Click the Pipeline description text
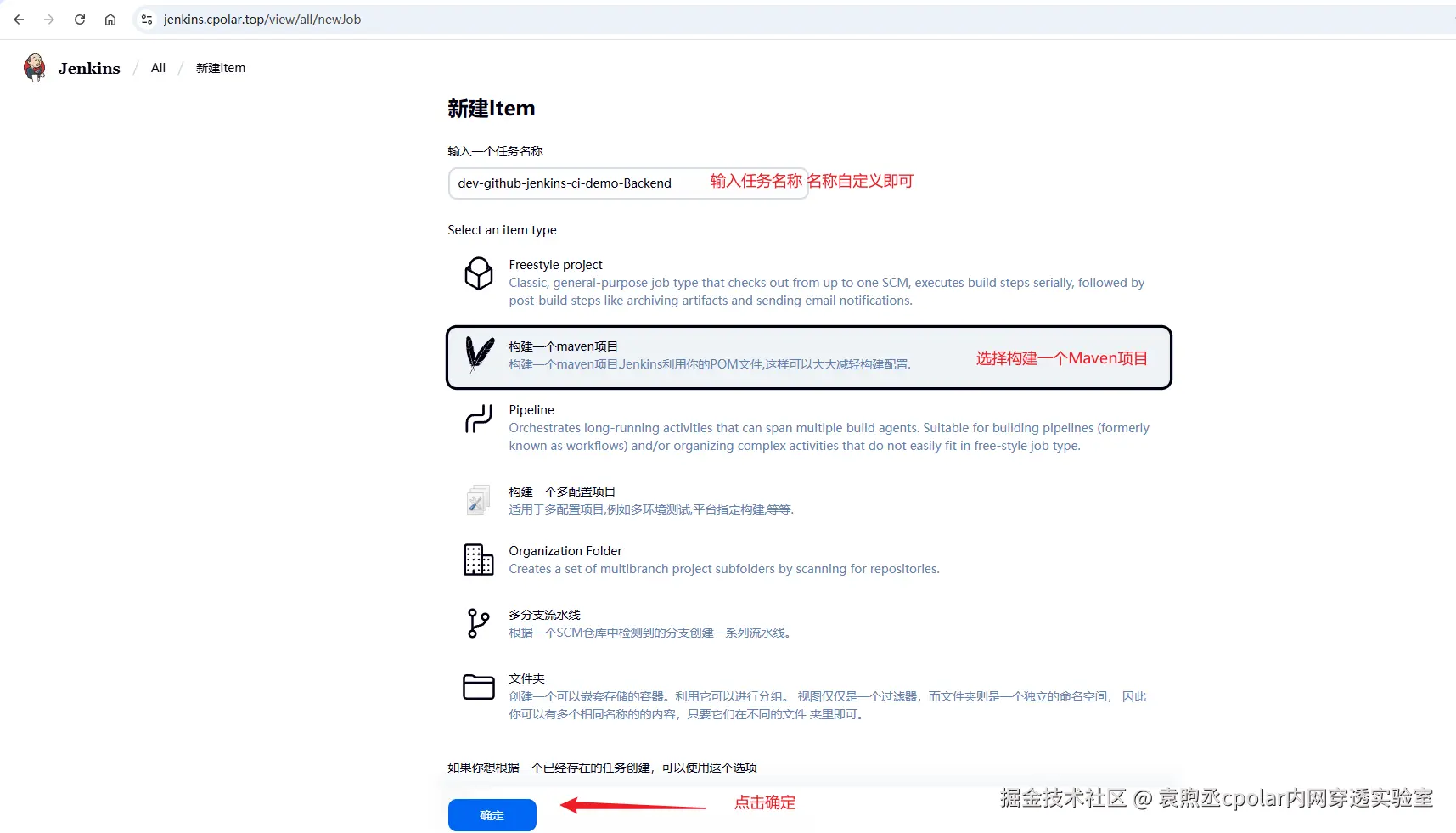Image resolution: width=1456 pixels, height=833 pixels. click(829, 436)
